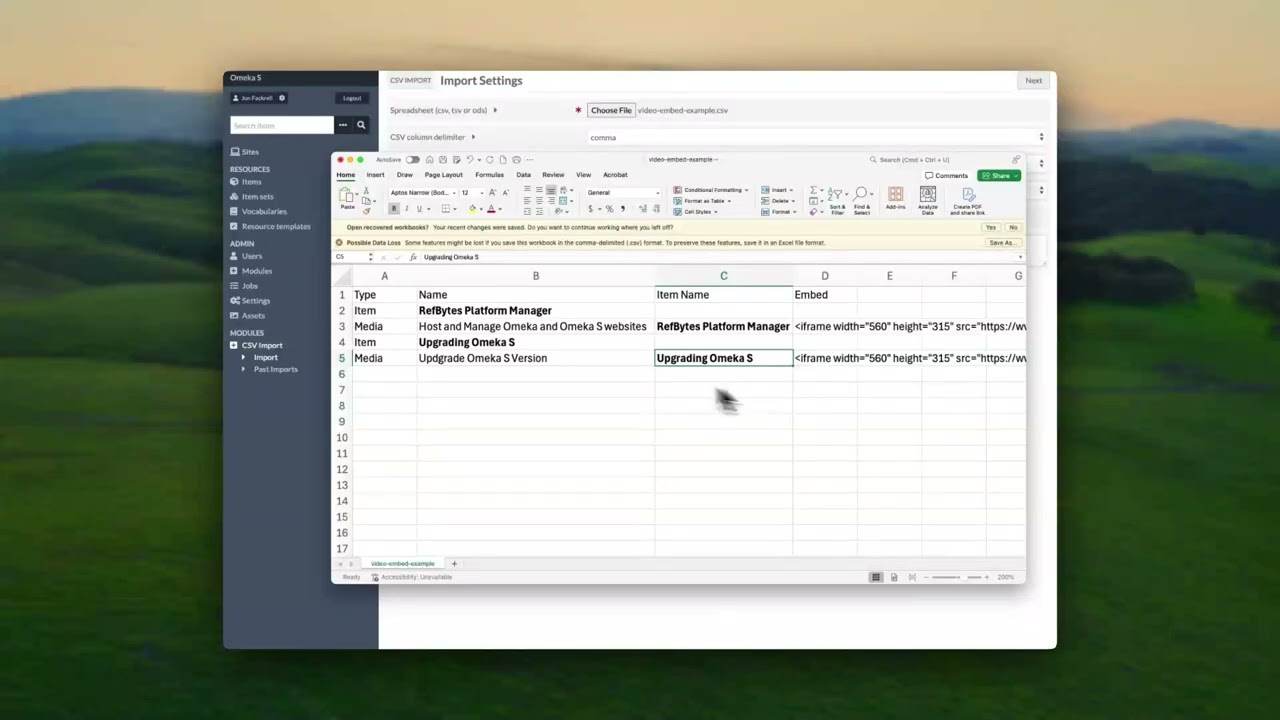Toggle Italic formatting

click(407, 209)
